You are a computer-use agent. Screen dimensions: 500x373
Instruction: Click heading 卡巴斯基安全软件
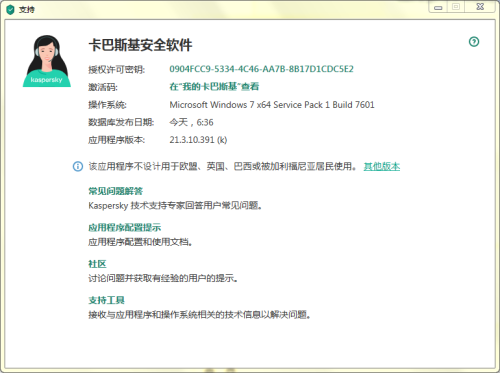[x=140, y=45]
